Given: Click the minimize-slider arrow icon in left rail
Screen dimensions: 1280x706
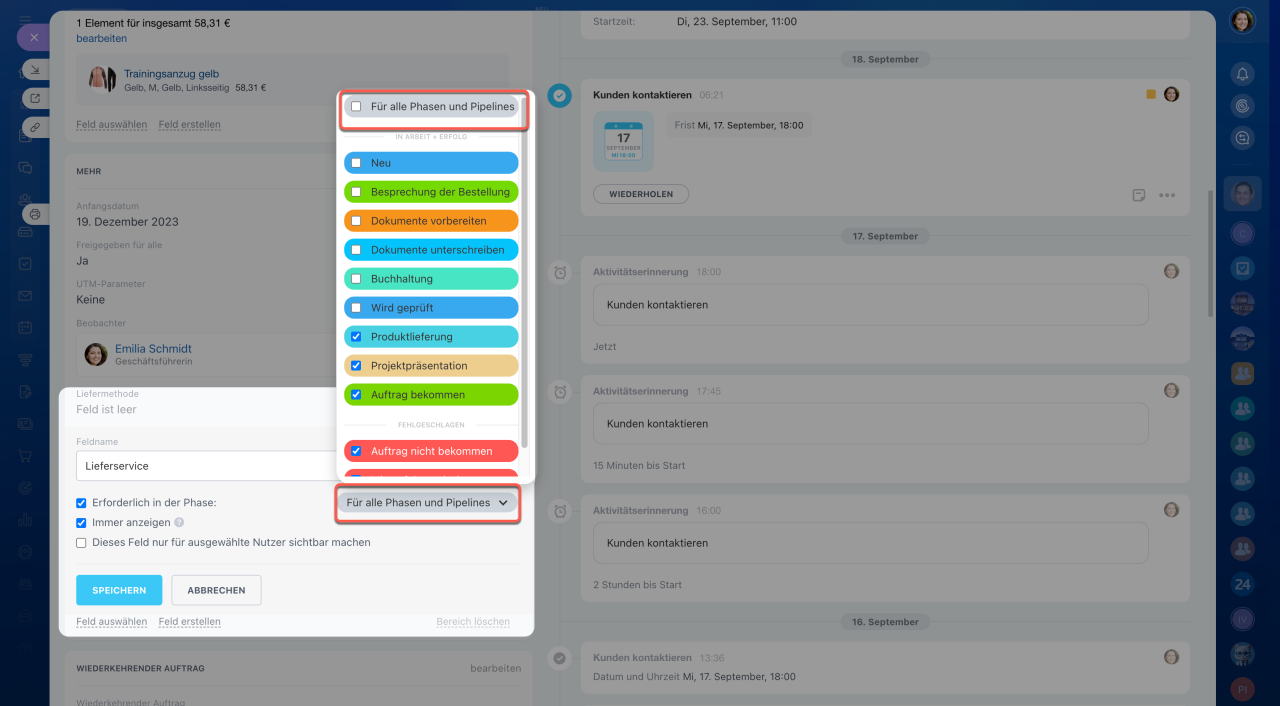Looking at the screenshot, I should [x=35, y=69].
